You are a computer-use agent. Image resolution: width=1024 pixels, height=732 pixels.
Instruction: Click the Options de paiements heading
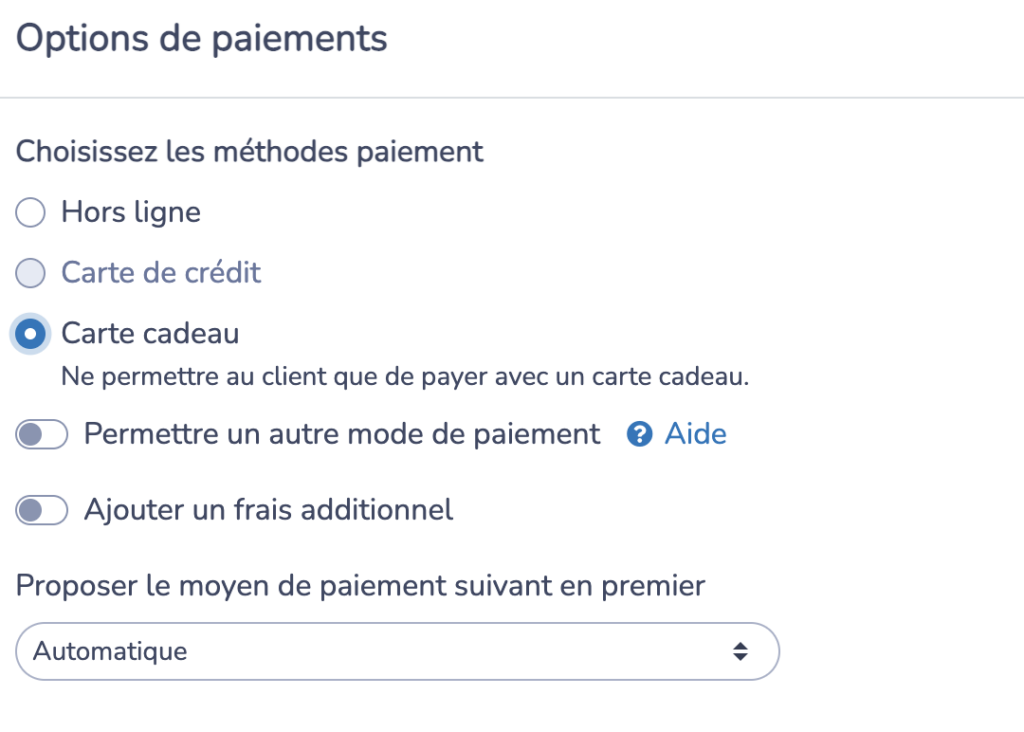point(200,38)
